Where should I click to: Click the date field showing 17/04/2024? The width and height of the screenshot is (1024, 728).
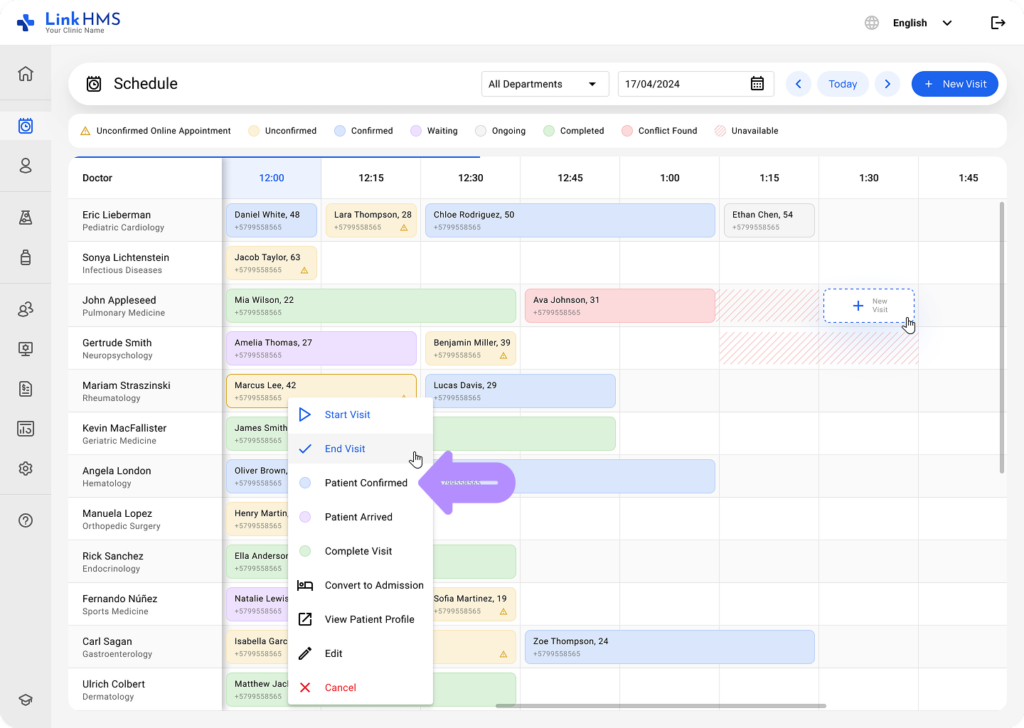[x=696, y=84]
